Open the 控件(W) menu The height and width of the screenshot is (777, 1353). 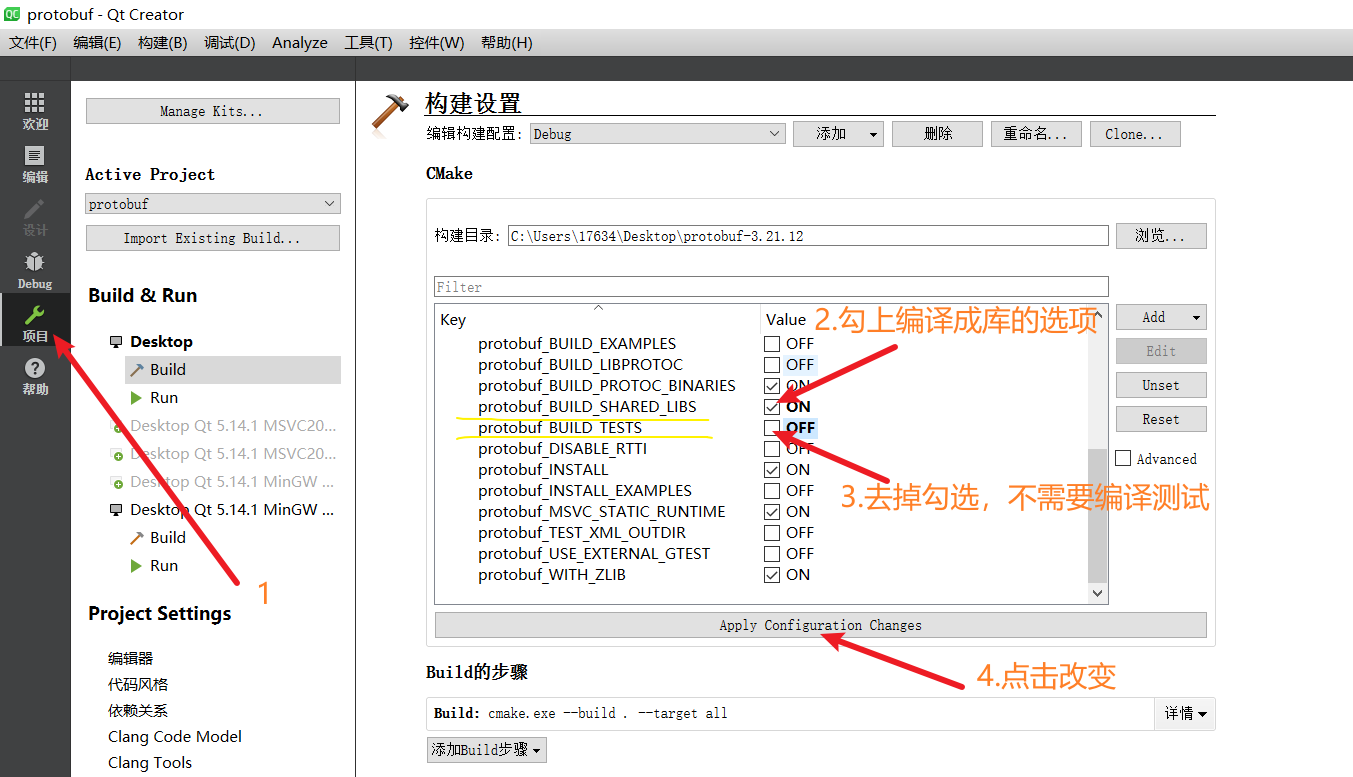click(x=437, y=43)
